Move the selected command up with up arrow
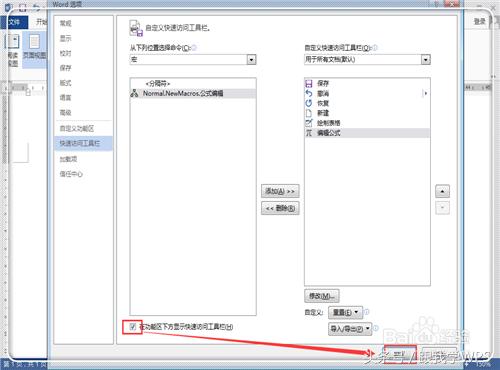Image resolution: width=500 pixels, height=370 pixels. pyautogui.click(x=442, y=191)
